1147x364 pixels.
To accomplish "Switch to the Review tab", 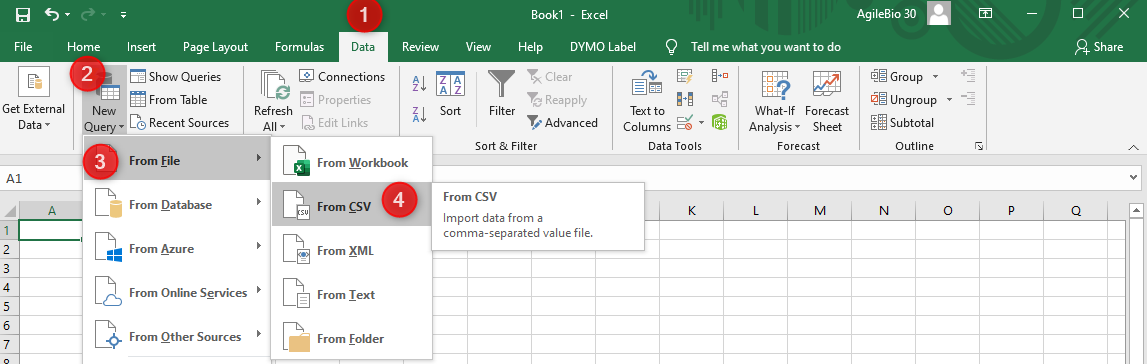I will tap(421, 47).
